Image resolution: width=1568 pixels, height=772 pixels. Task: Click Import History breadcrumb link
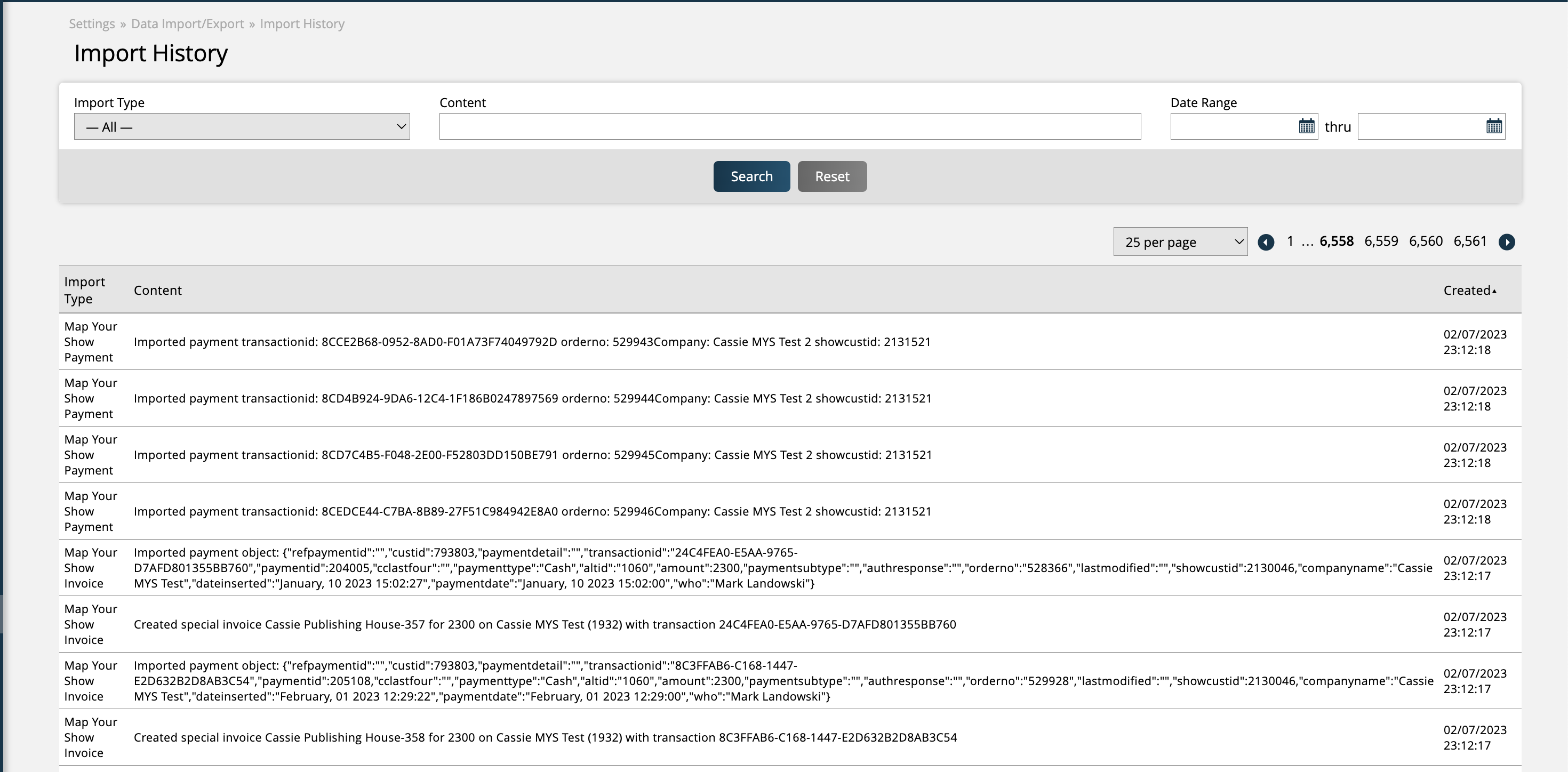click(302, 24)
